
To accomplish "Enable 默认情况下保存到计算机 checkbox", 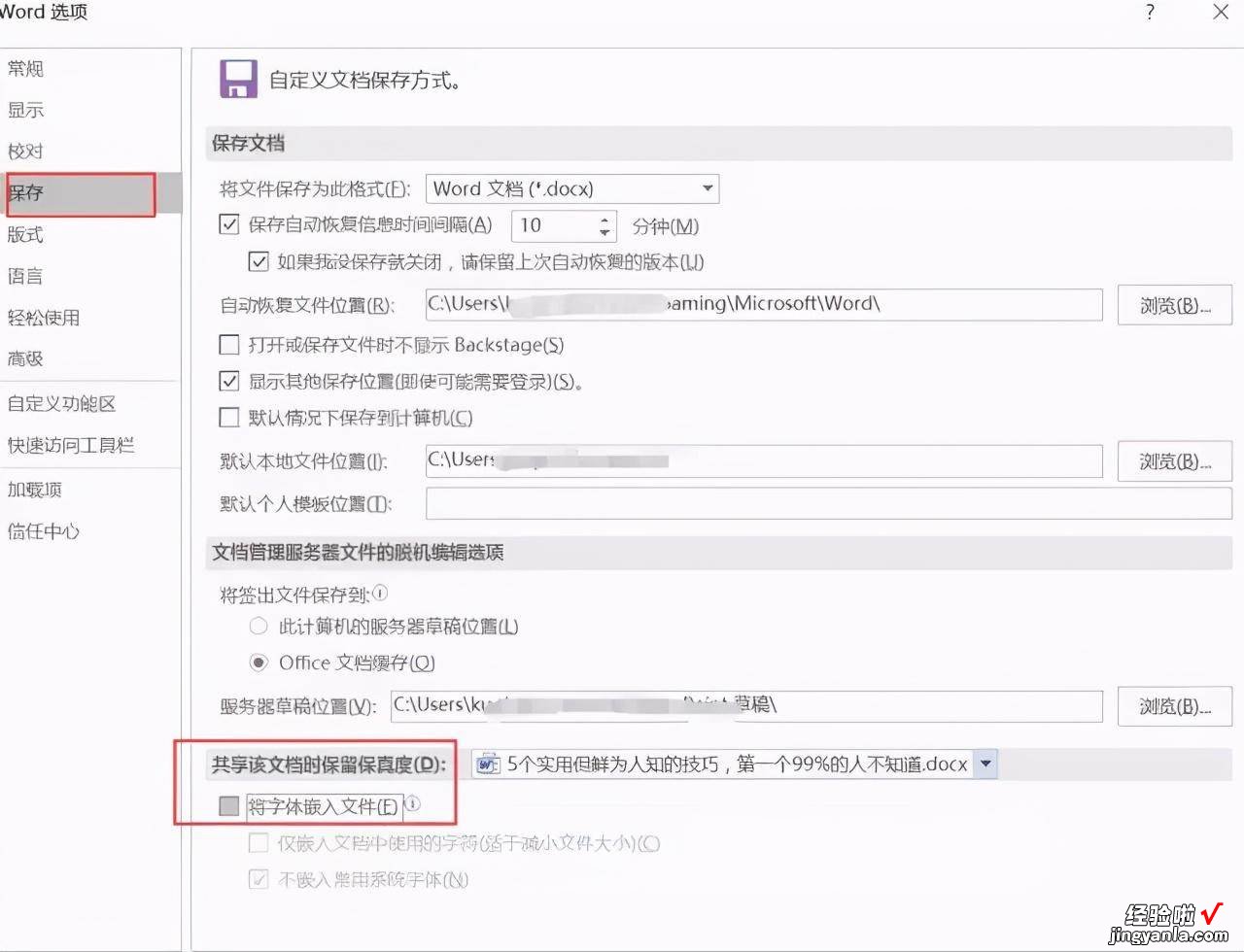I will click(x=229, y=418).
